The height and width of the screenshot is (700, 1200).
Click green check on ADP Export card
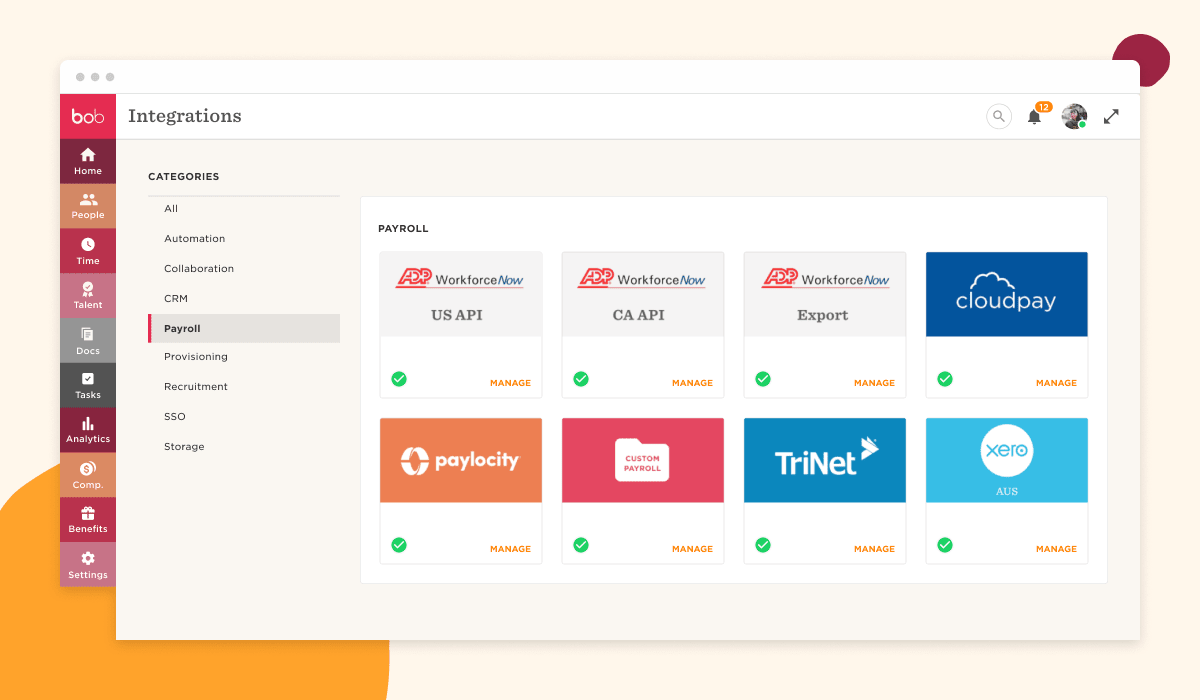coord(763,379)
